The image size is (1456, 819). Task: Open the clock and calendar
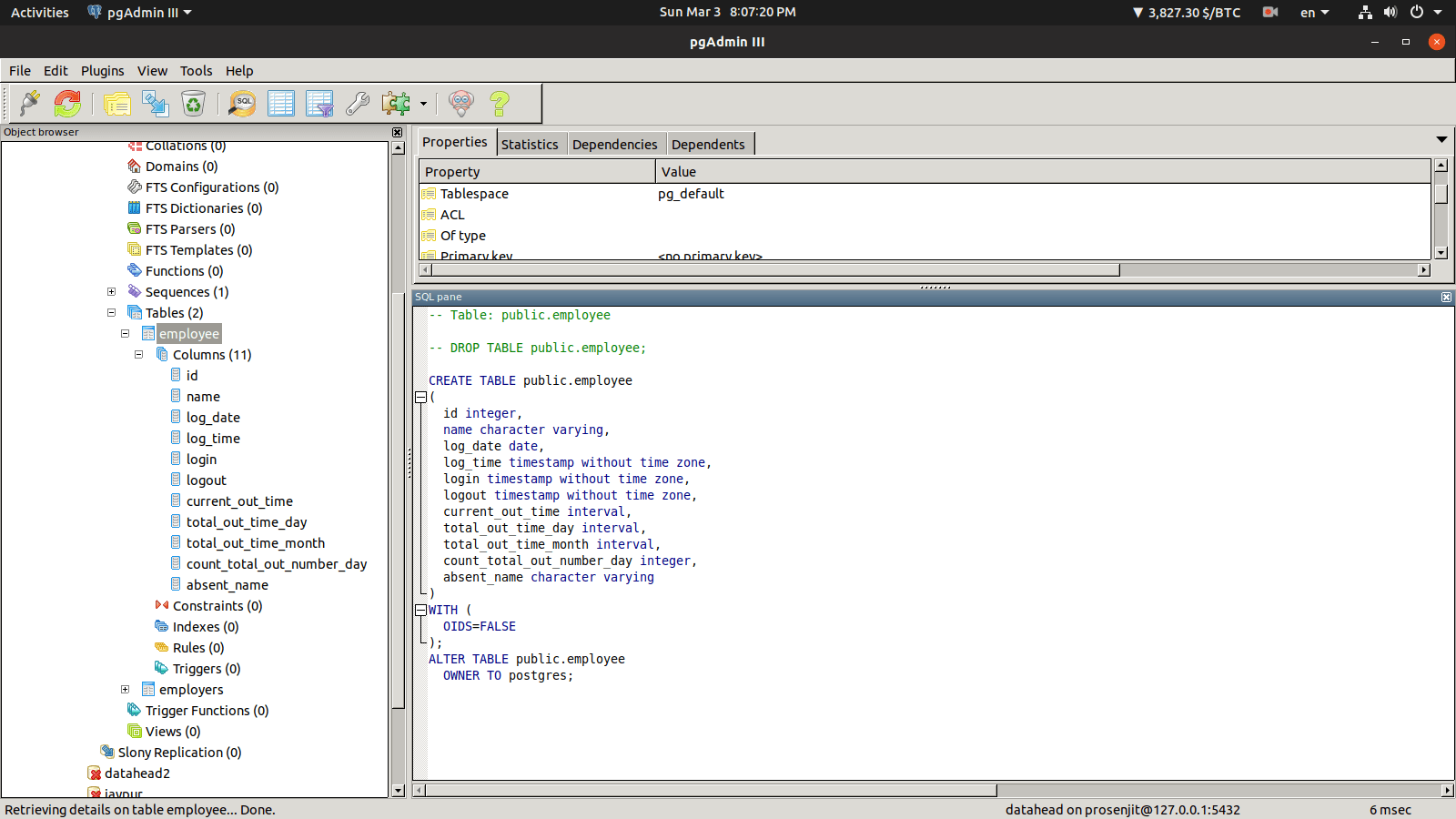click(x=727, y=12)
